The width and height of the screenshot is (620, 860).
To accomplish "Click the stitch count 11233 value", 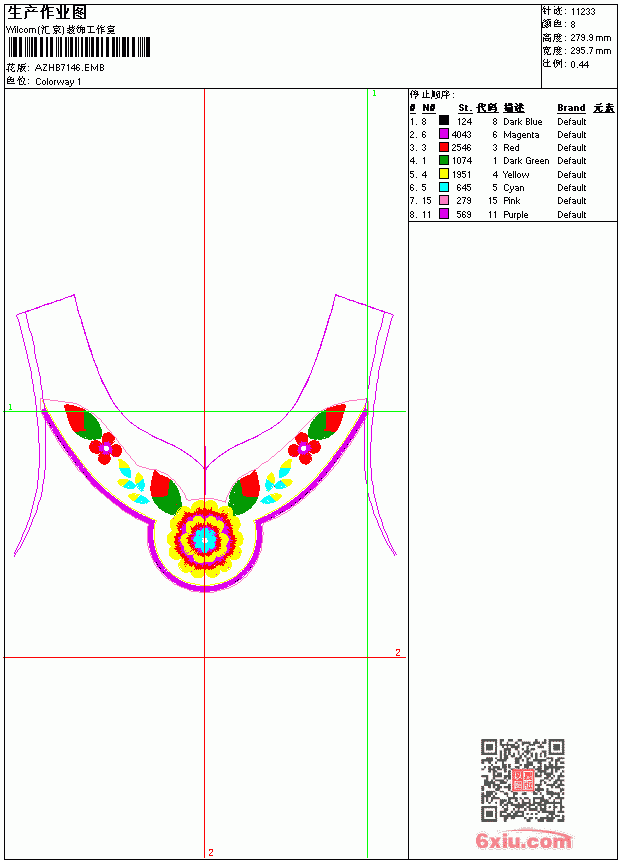I will (583, 12).
